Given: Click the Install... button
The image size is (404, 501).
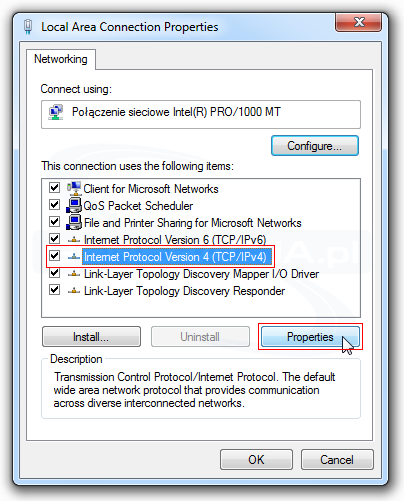Looking at the screenshot, I should (91, 337).
